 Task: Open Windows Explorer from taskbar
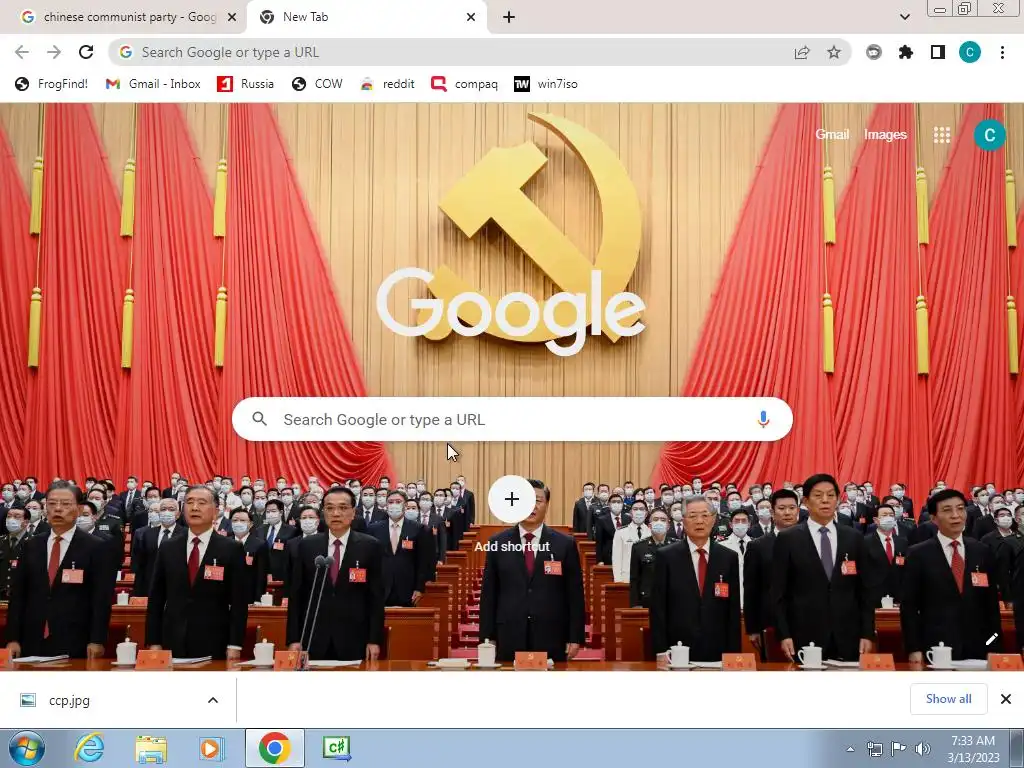click(x=150, y=748)
